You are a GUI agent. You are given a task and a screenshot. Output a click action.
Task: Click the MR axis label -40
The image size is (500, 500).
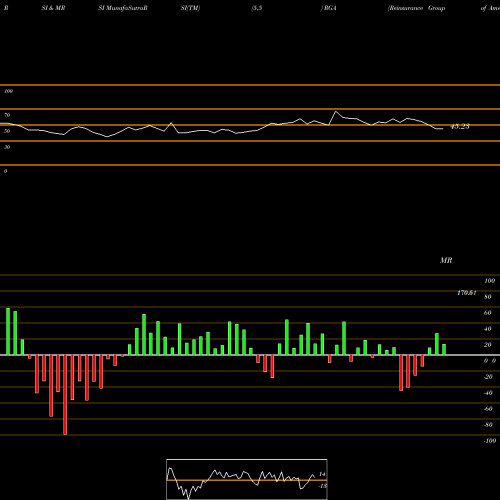point(488,393)
